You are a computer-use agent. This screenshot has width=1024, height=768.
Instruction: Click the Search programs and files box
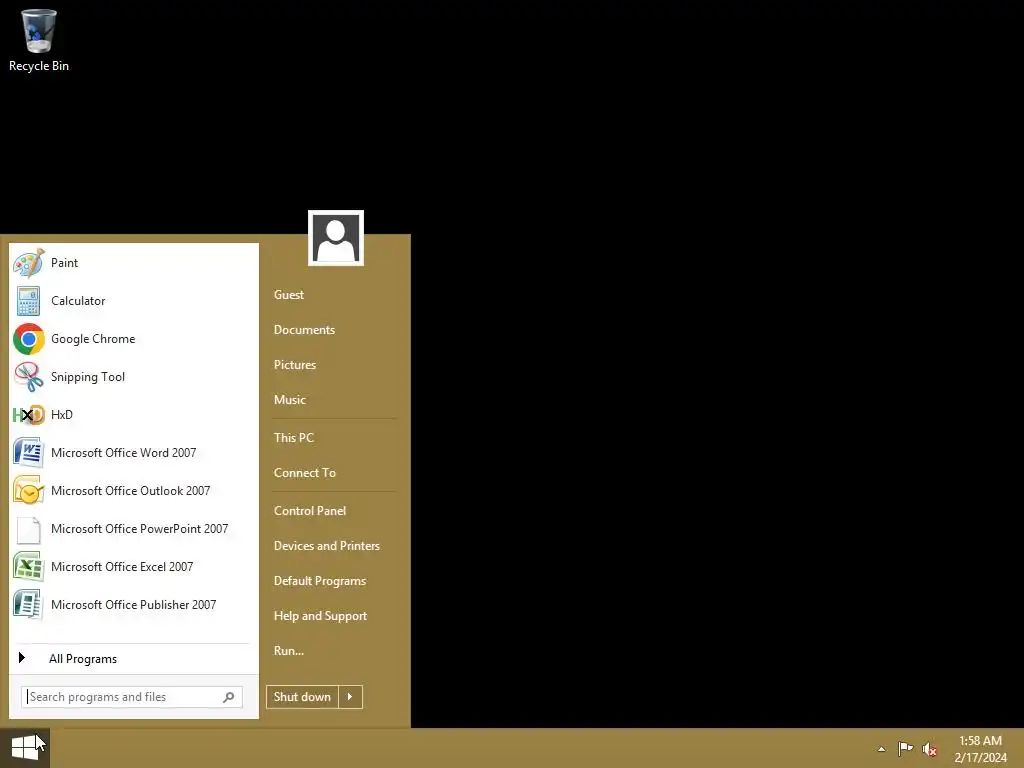coord(132,697)
